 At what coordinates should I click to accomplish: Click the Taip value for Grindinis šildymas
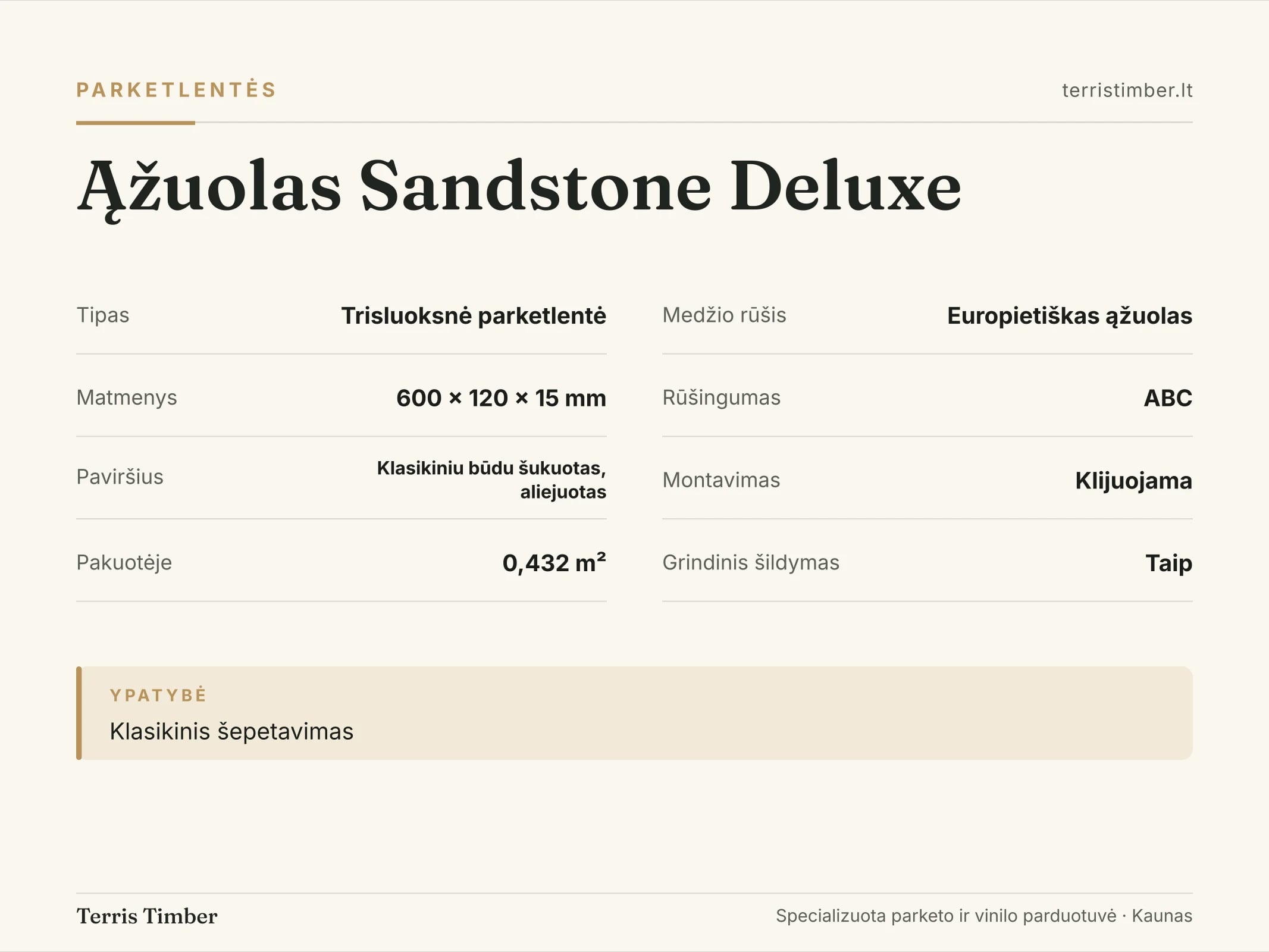[1168, 563]
